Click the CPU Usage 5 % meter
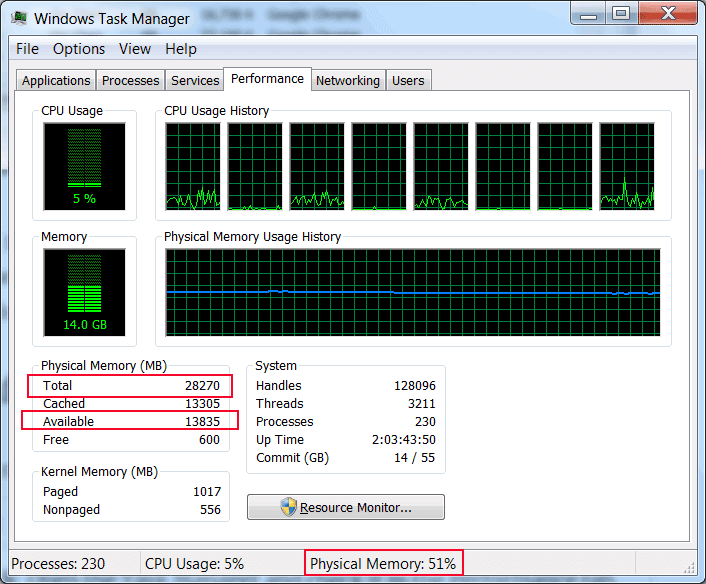706x584 pixels. [85, 166]
